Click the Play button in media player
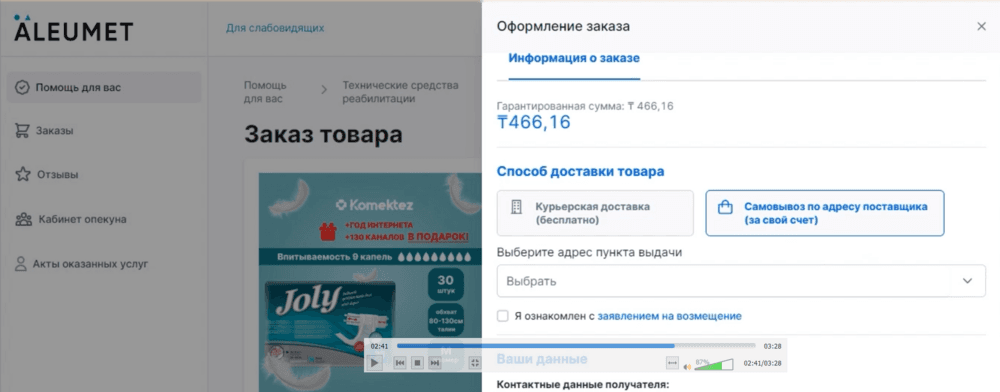This screenshot has height=392, width=1000. [x=374, y=363]
